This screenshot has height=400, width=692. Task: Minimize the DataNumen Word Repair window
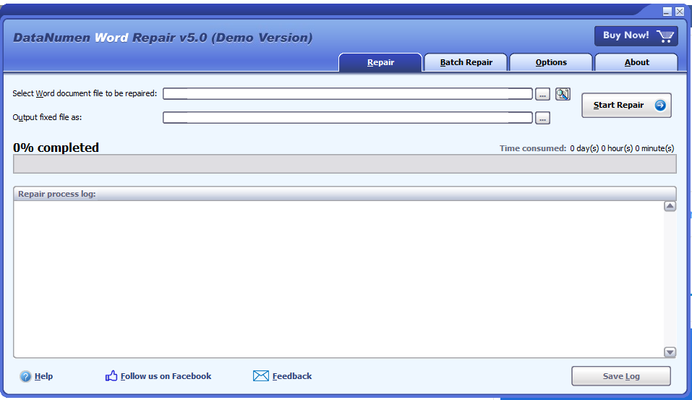[x=667, y=12]
